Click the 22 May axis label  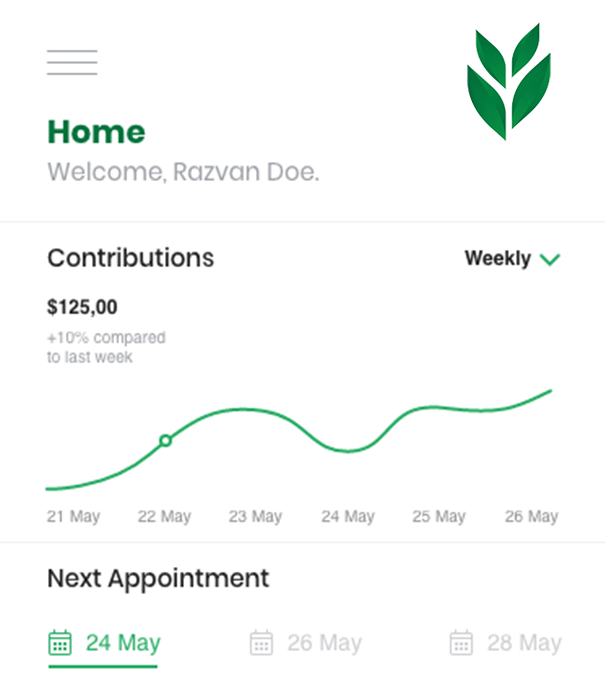tap(164, 517)
